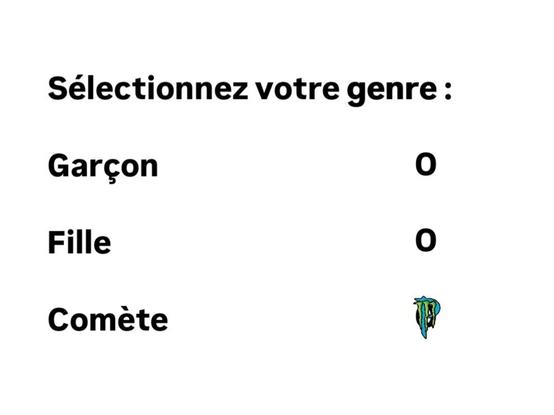
Task: Mark Garçon as your gender
Action: click(426, 164)
